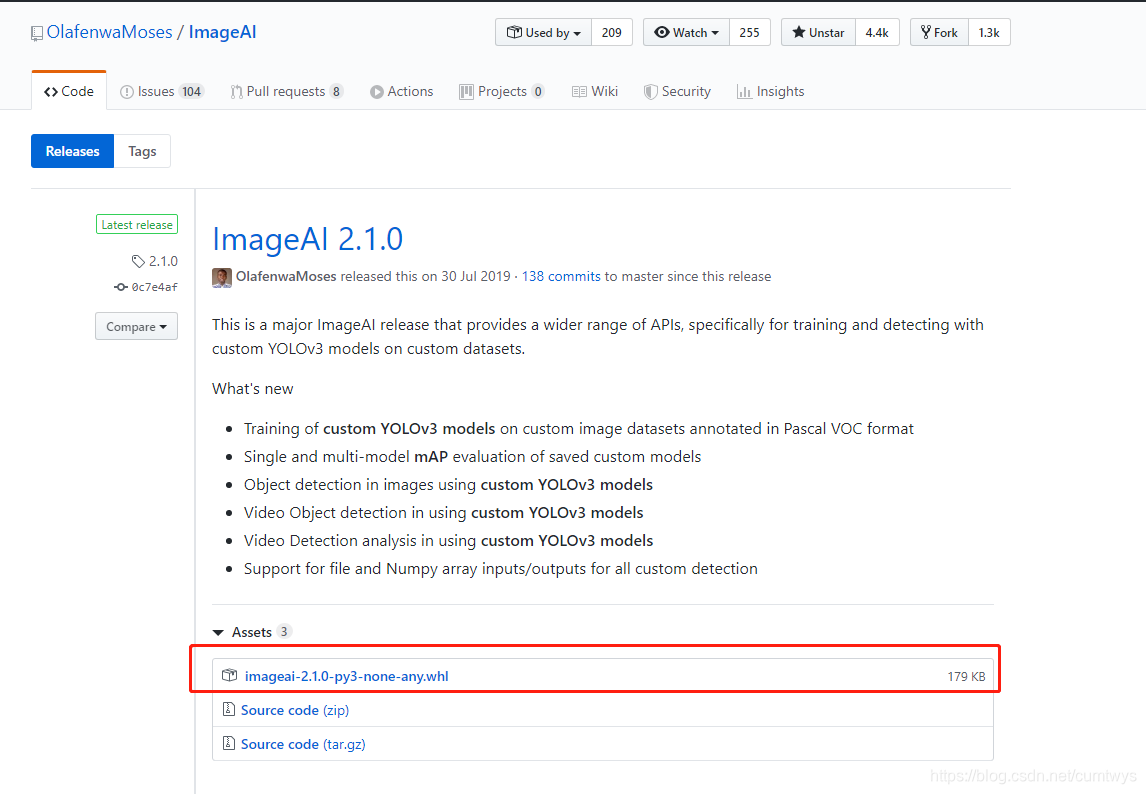Click the Assets count badge 3
1146x794 pixels.
(284, 631)
